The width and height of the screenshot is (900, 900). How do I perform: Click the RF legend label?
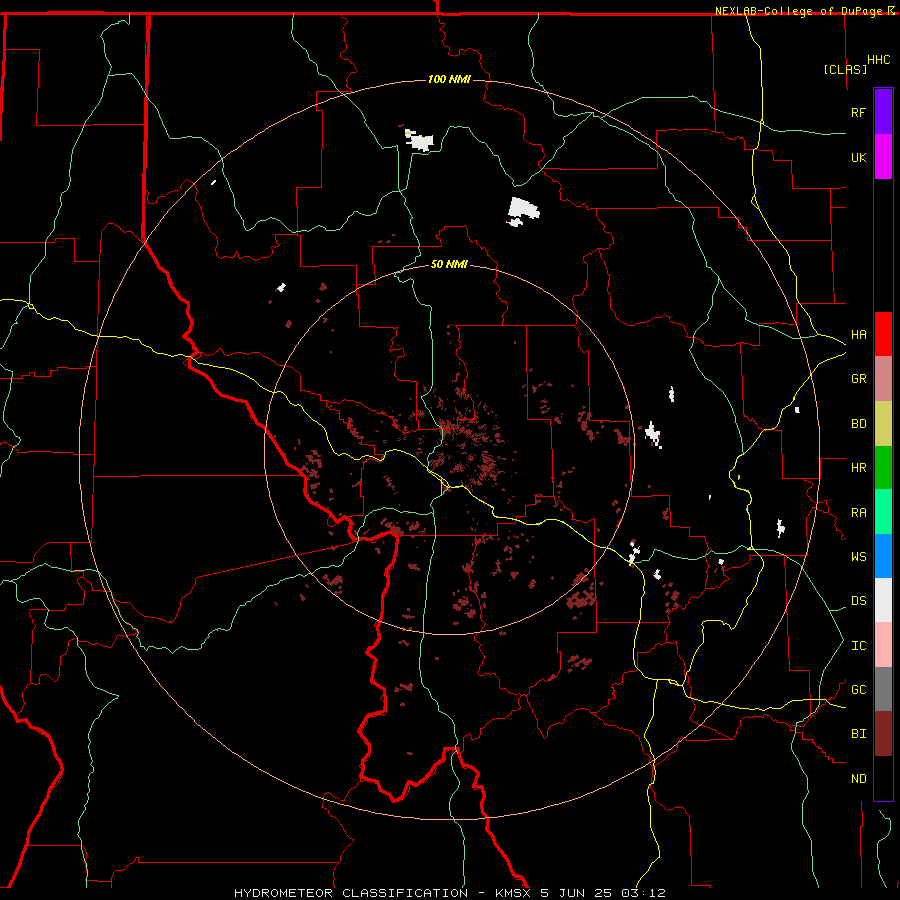858,112
